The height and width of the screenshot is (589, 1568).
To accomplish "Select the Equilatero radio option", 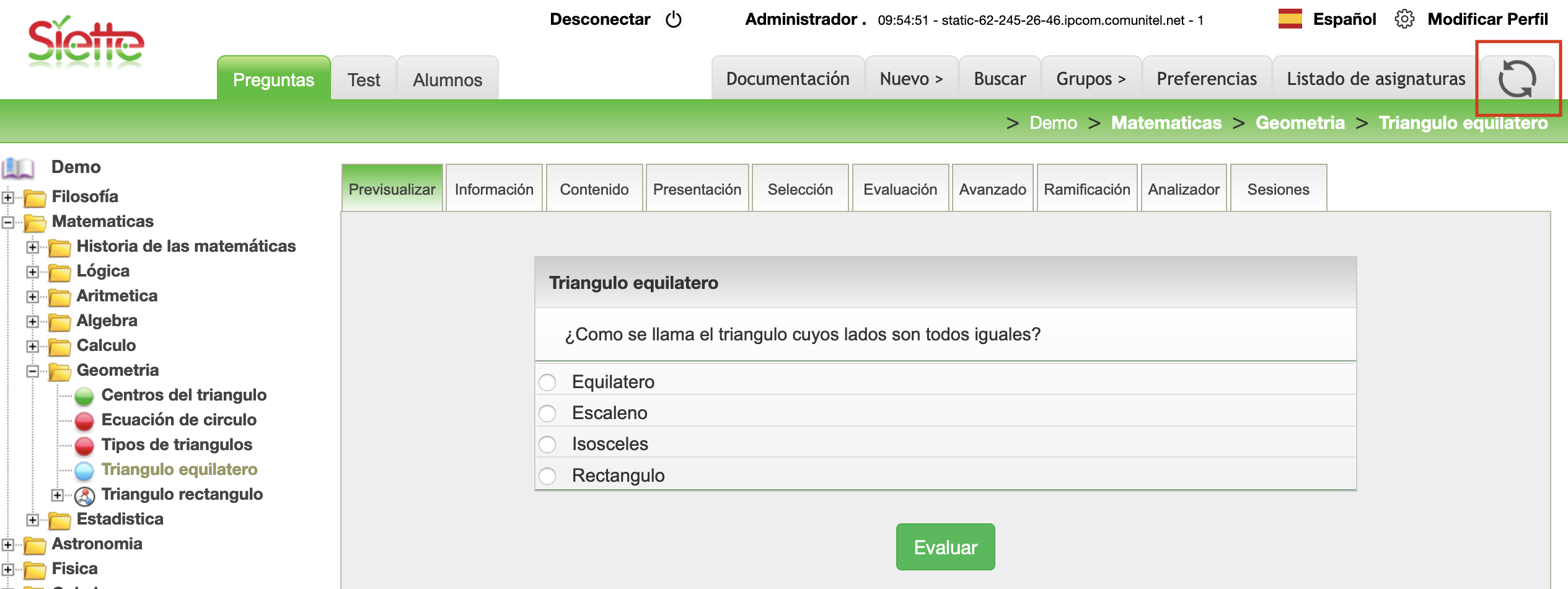I will click(547, 383).
